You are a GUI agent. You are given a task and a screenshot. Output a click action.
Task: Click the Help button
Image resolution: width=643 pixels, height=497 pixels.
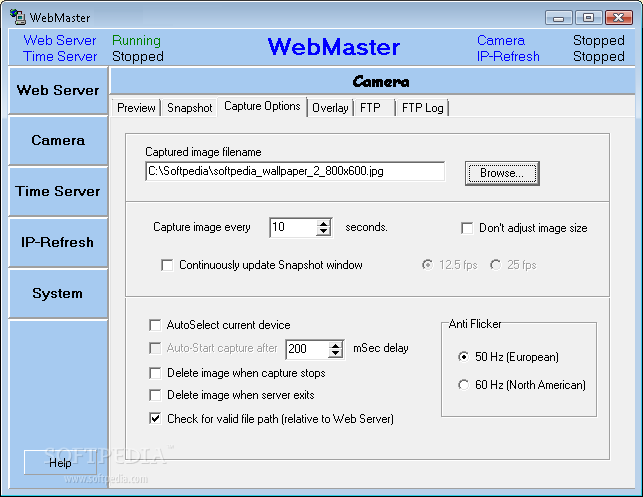click(x=60, y=463)
